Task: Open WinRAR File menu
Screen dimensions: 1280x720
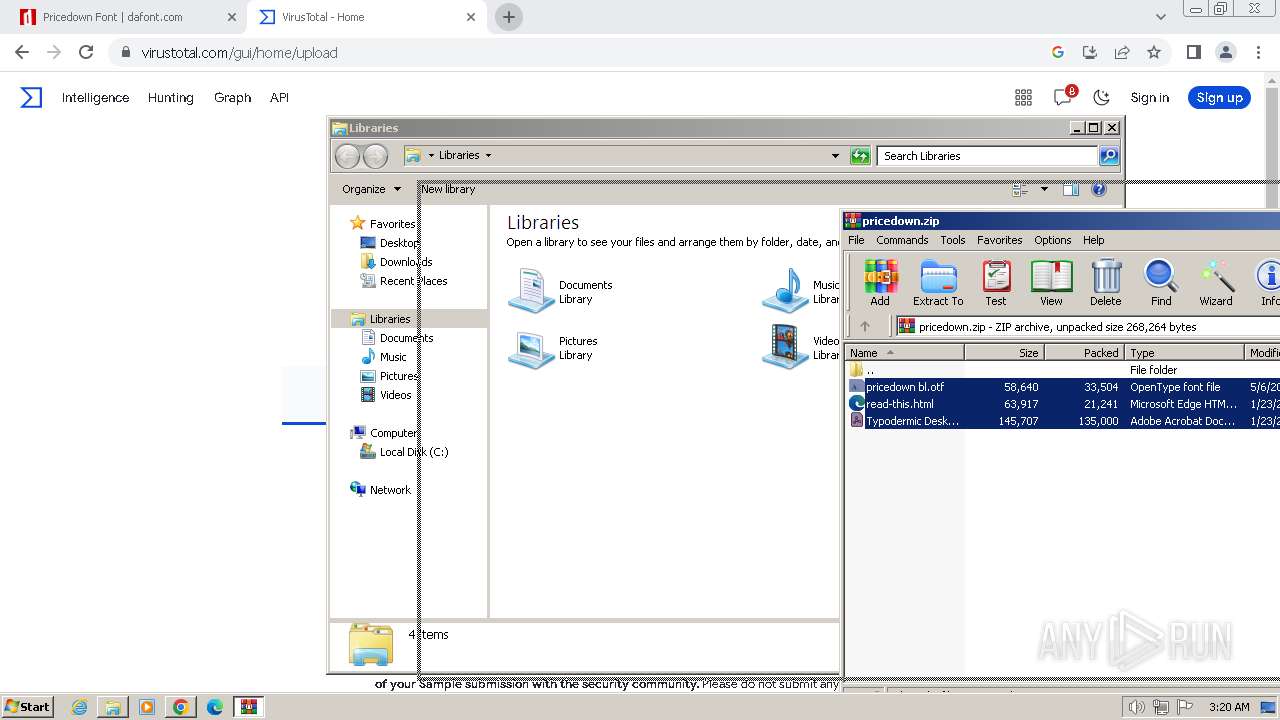Action: 856,240
